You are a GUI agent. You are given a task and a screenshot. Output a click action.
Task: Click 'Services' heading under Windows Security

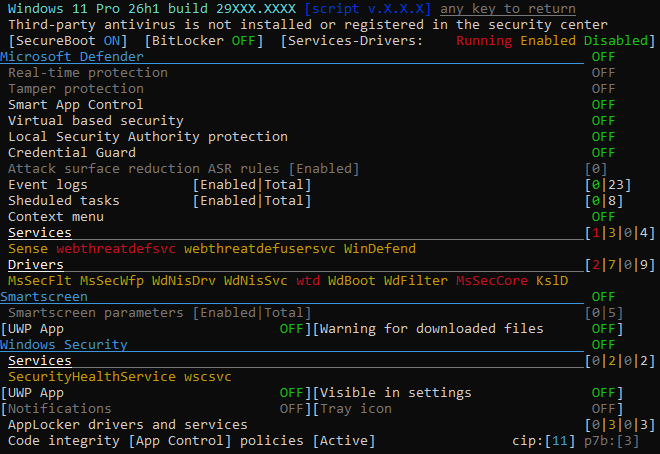click(40, 361)
